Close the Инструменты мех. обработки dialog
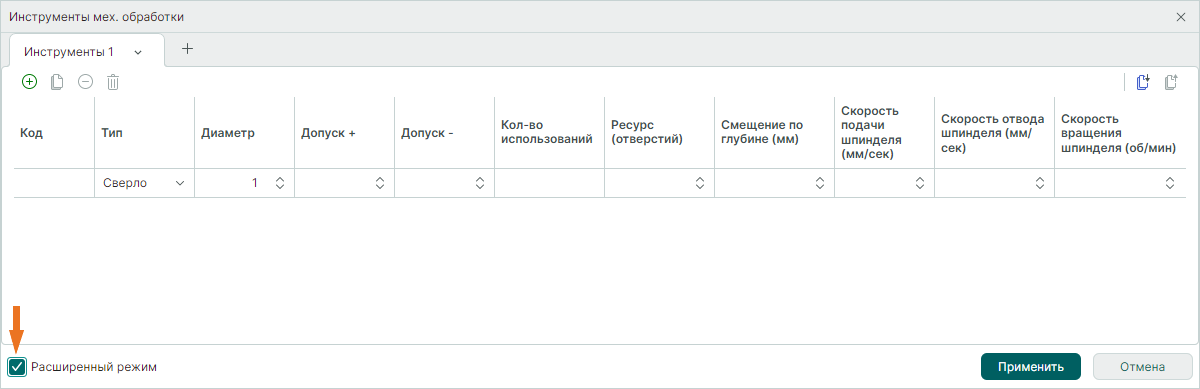 [1180, 17]
